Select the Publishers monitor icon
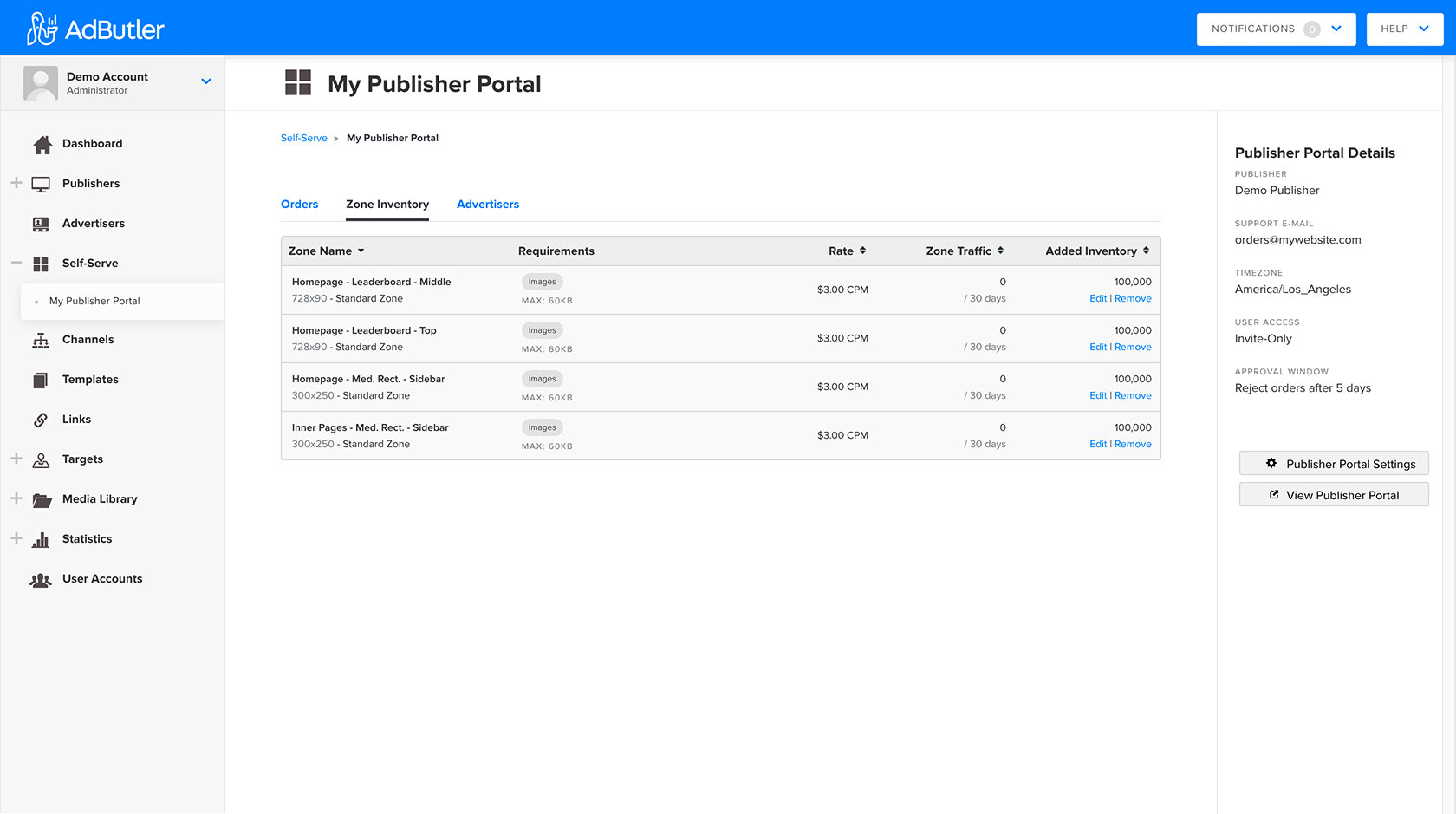Viewport: 1456px width, 814px height. pos(41,183)
